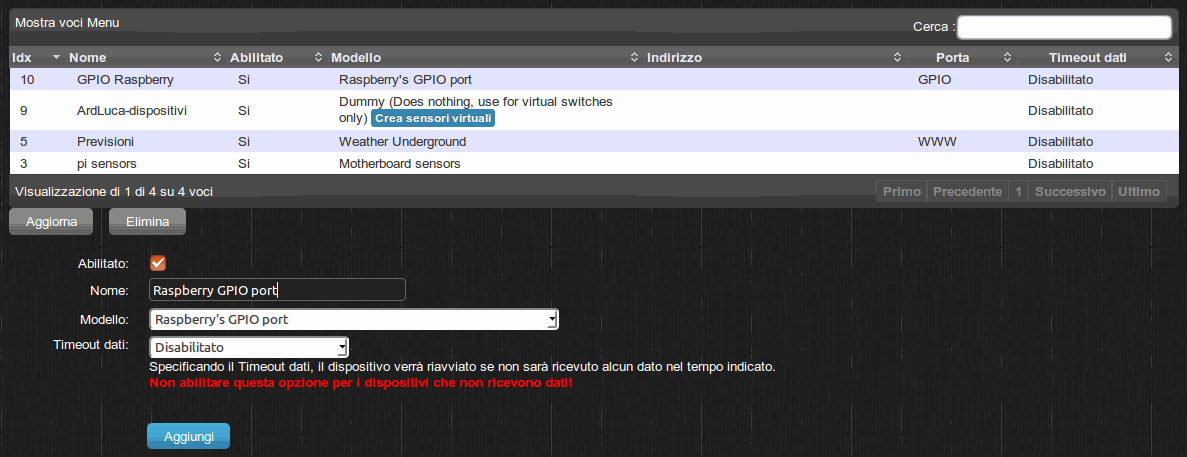The width and height of the screenshot is (1187, 457).
Task: Click the Aggiorna button
Action: [x=51, y=222]
